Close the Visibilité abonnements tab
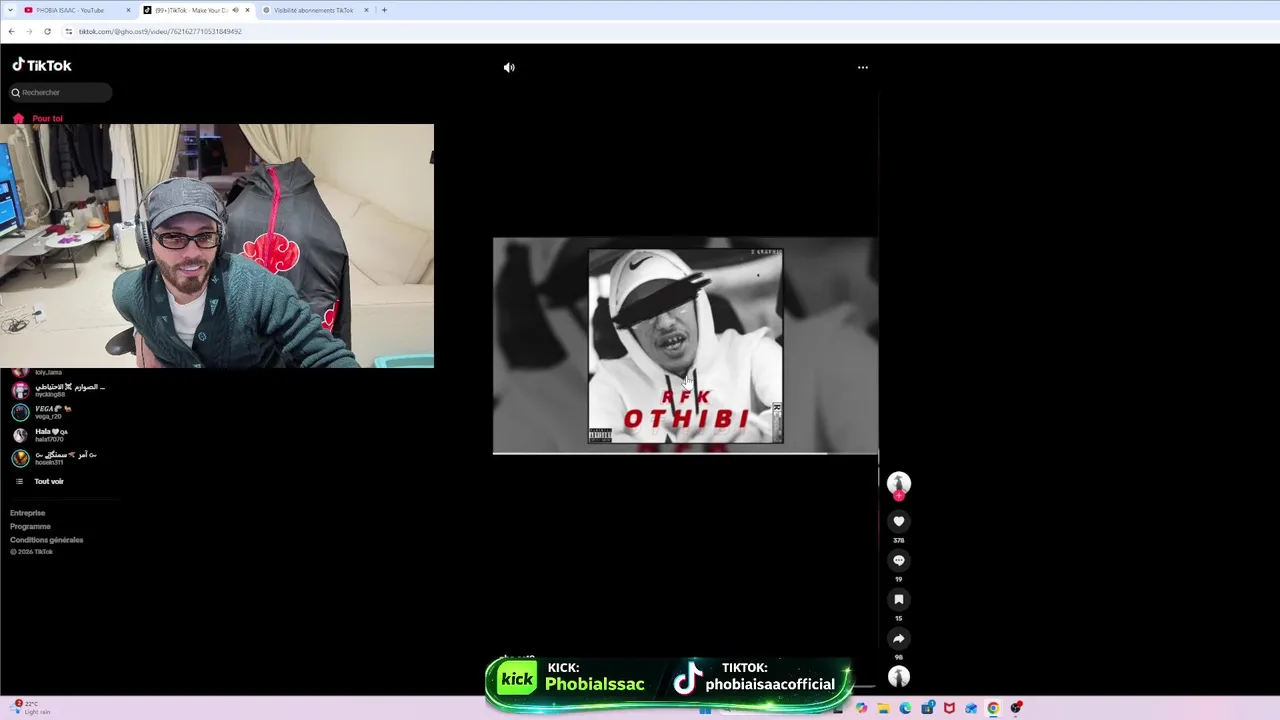Viewport: 1280px width, 720px height. (366, 10)
